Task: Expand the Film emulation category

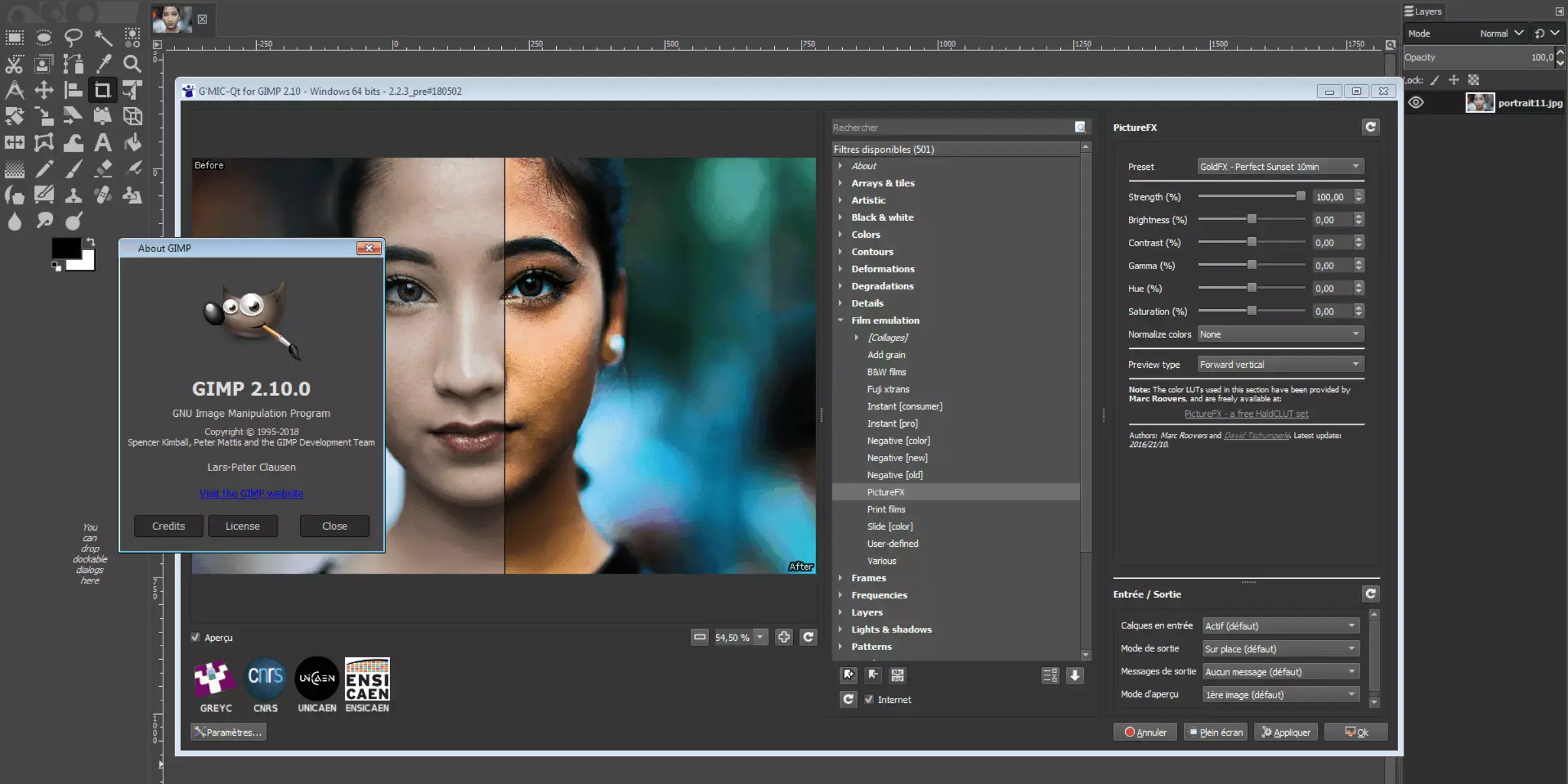Action: tap(840, 320)
